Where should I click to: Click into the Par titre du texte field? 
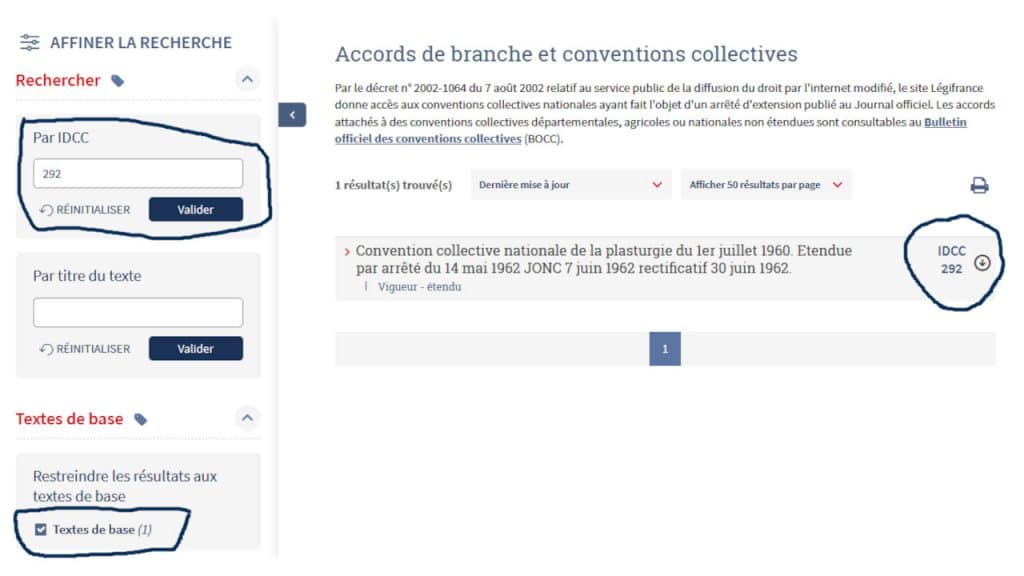(138, 312)
